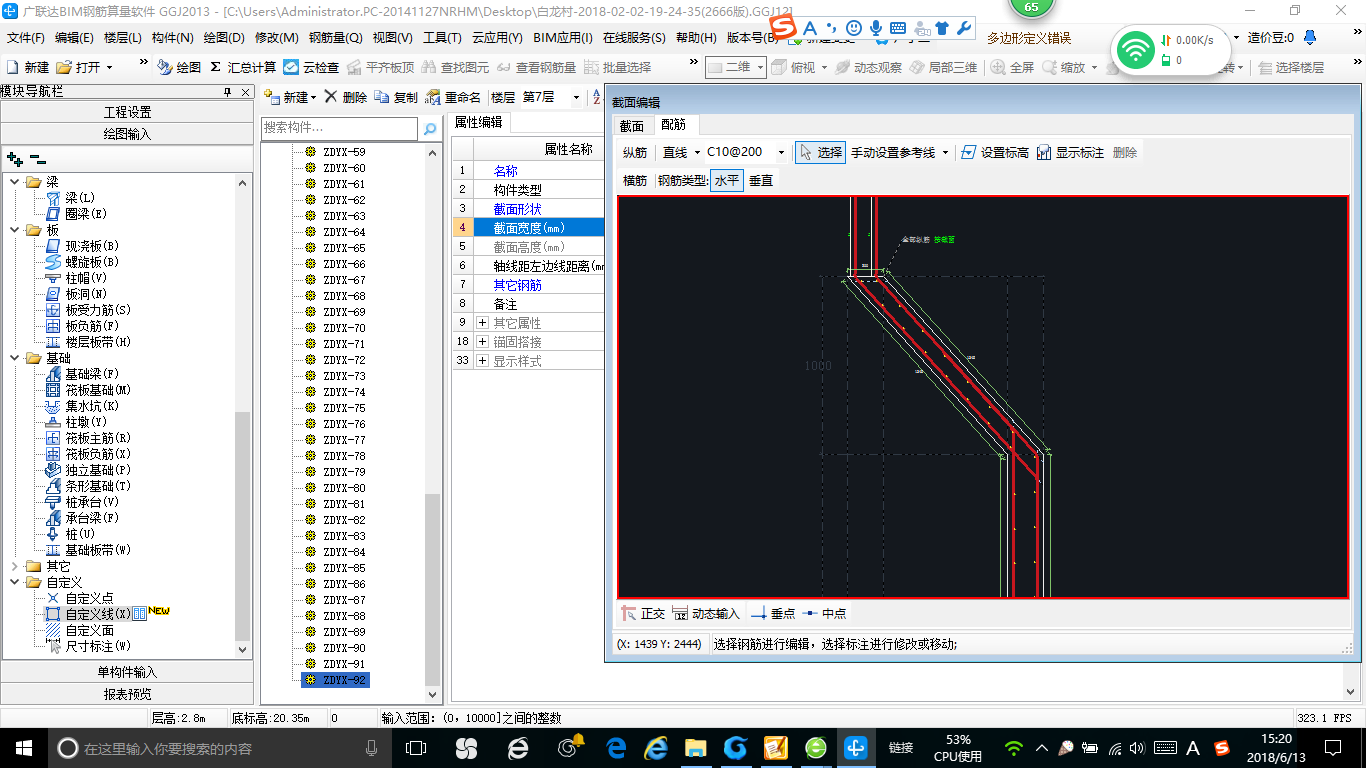The image size is (1366, 768).
Task: Click the 截面宽度(mm) property row
Action: (x=529, y=228)
